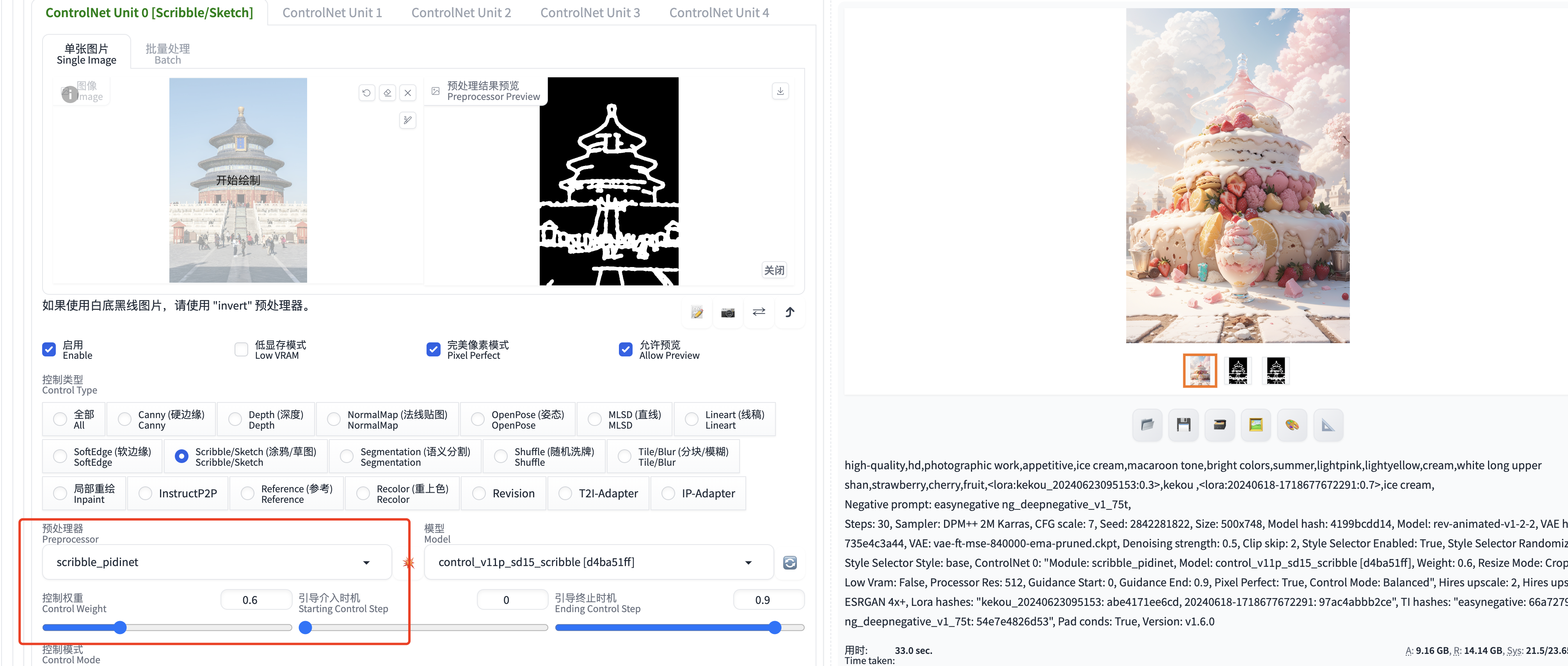Viewport: 1568px width, 666px height.
Task: Select the SoftEdge control type
Action: coord(102,457)
